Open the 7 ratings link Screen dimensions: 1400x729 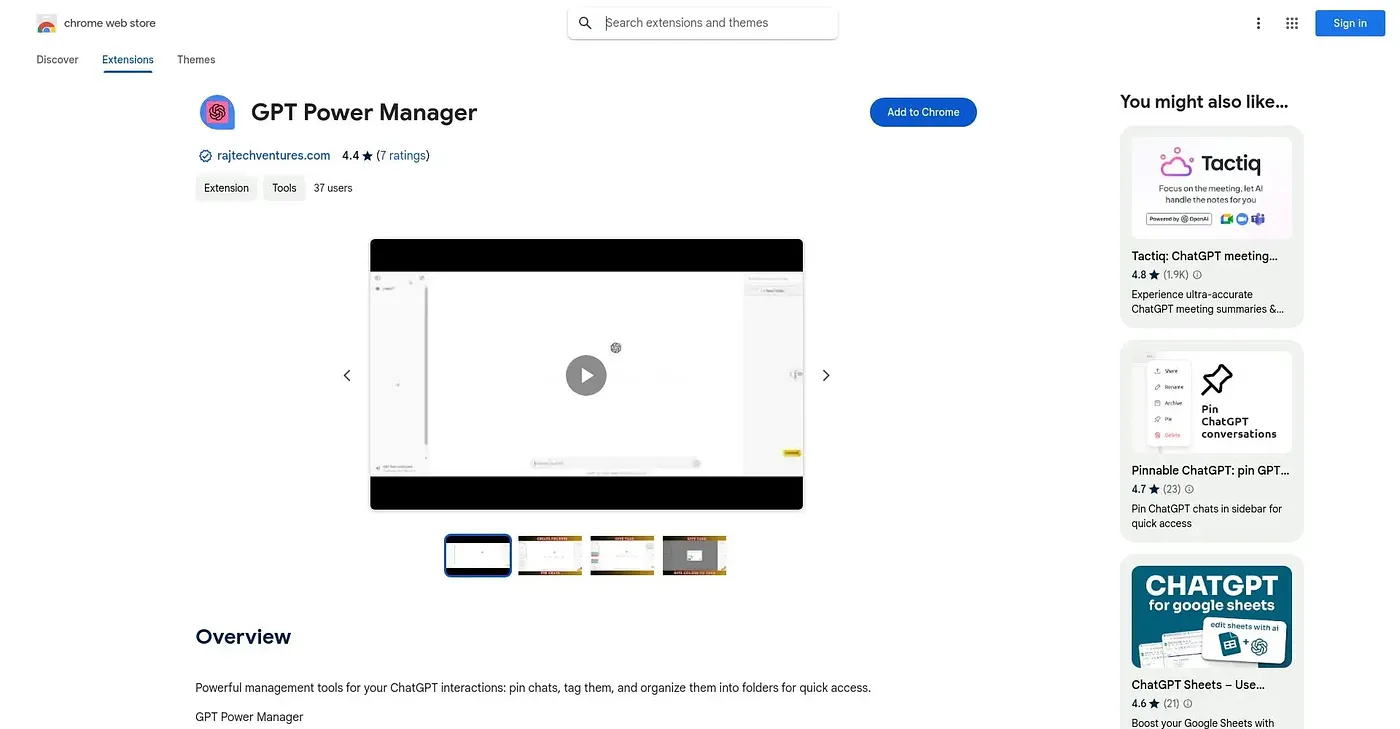(403, 156)
